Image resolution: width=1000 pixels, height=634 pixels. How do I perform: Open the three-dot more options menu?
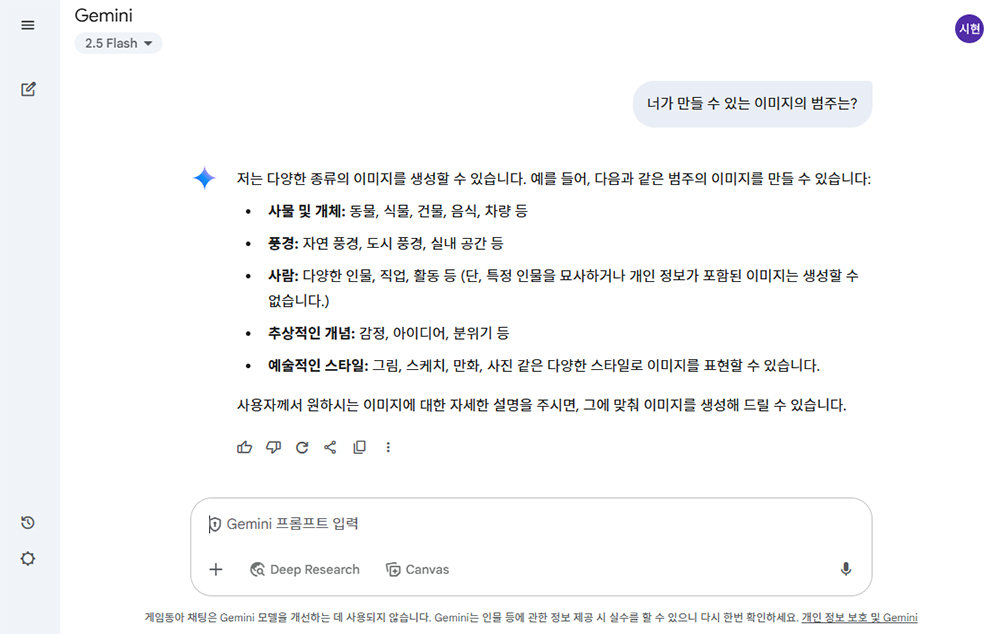[x=388, y=447]
